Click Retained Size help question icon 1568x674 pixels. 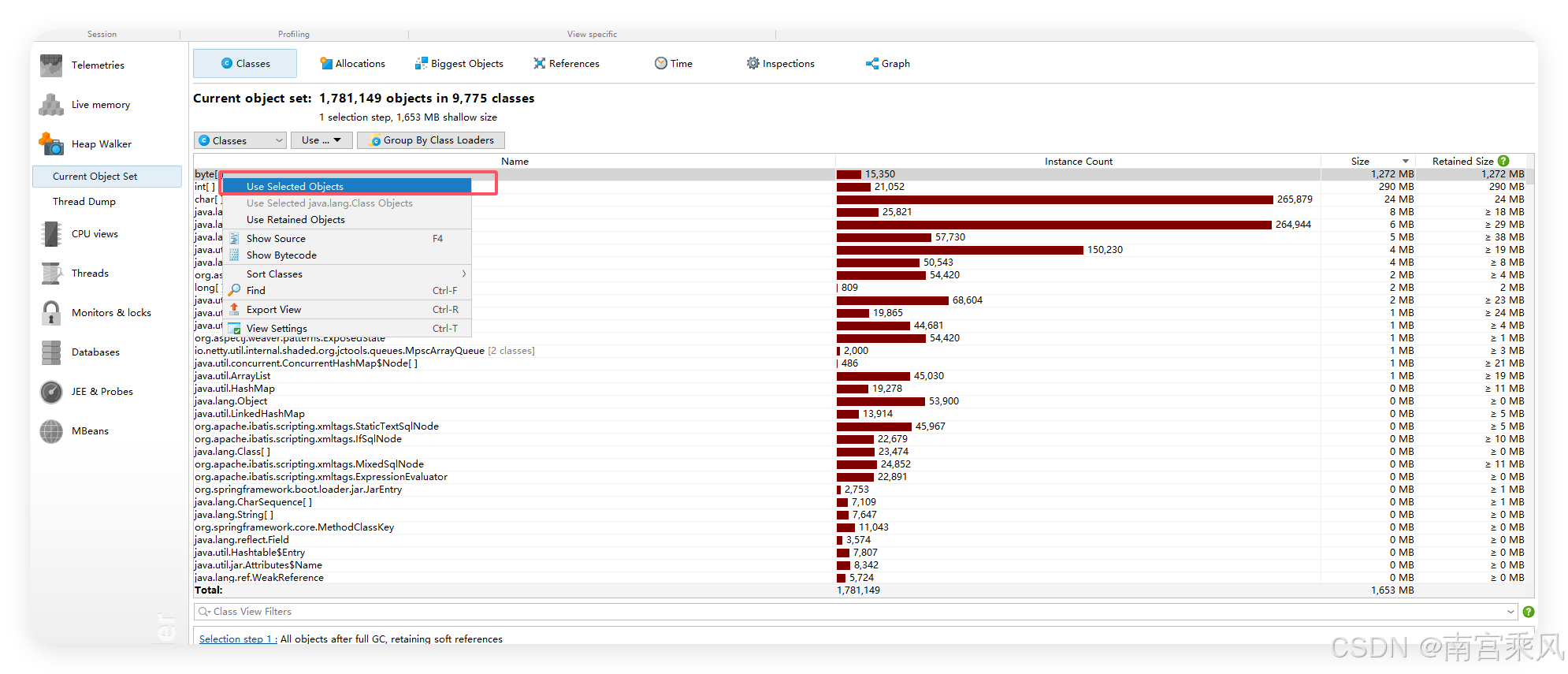(x=1503, y=161)
